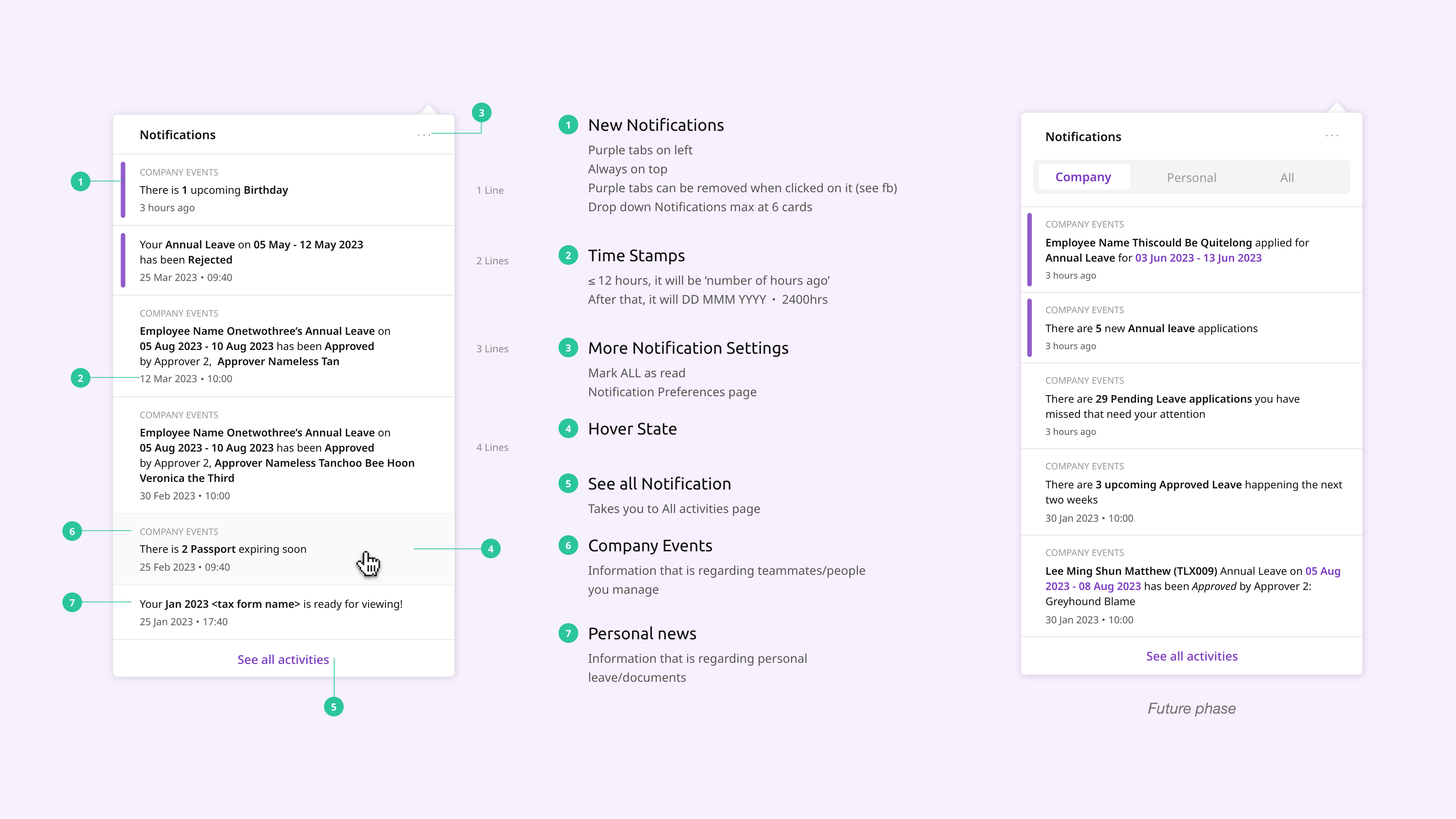This screenshot has width=1456, height=819.
Task: Switch to the Personal tab
Action: (x=1191, y=177)
